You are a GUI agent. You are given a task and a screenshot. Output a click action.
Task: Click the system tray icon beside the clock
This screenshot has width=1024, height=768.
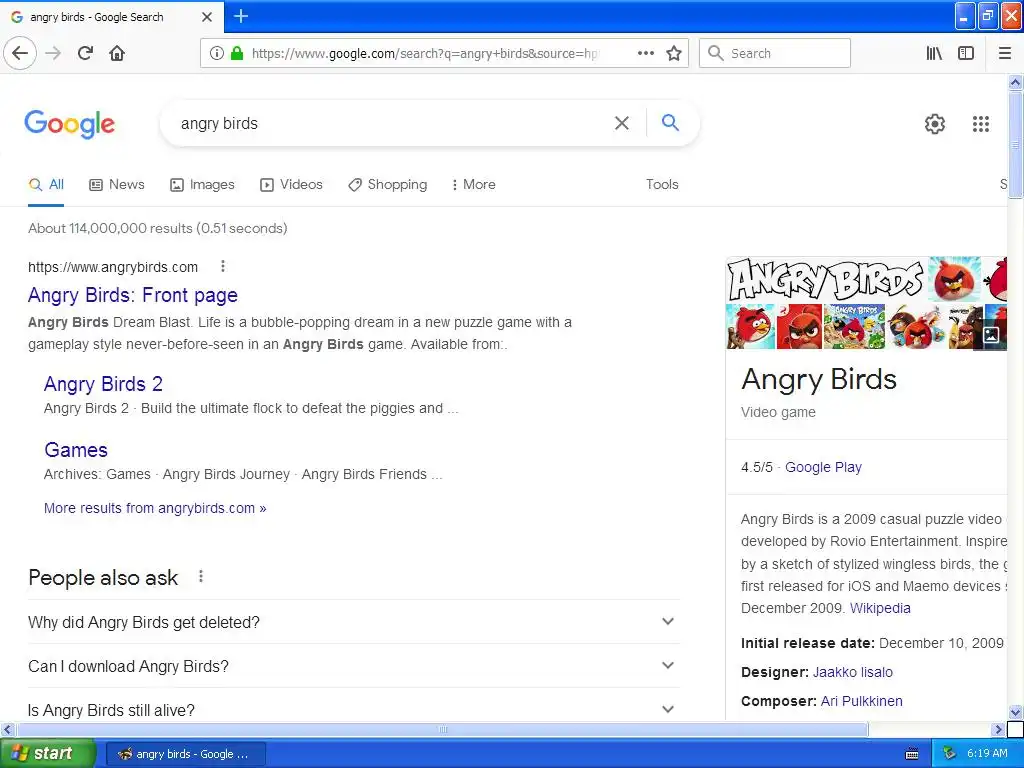coord(950,753)
